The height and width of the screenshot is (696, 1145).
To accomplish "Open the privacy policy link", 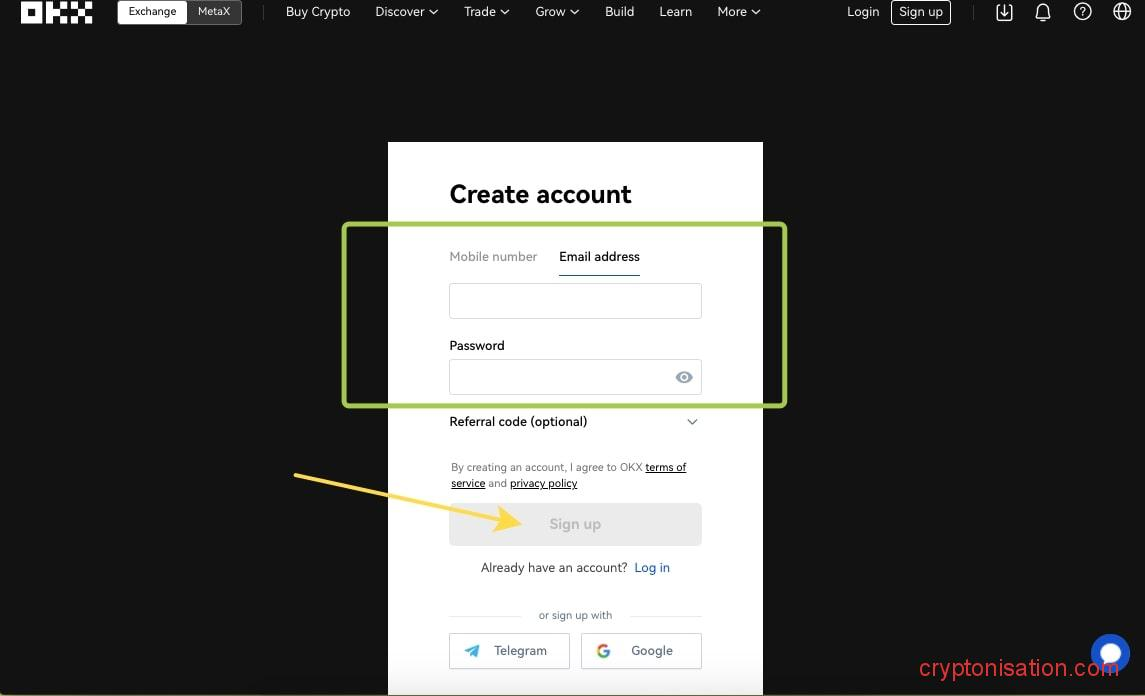I will pyautogui.click(x=543, y=484).
